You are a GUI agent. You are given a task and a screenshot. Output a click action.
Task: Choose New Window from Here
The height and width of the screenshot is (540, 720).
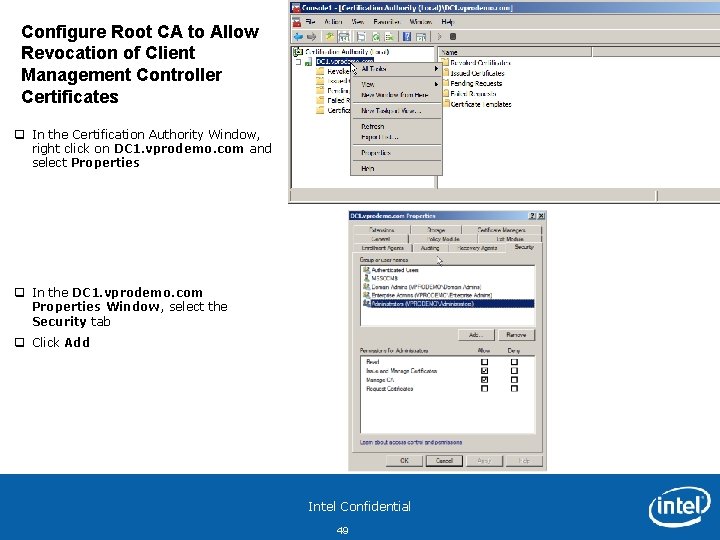coord(396,95)
